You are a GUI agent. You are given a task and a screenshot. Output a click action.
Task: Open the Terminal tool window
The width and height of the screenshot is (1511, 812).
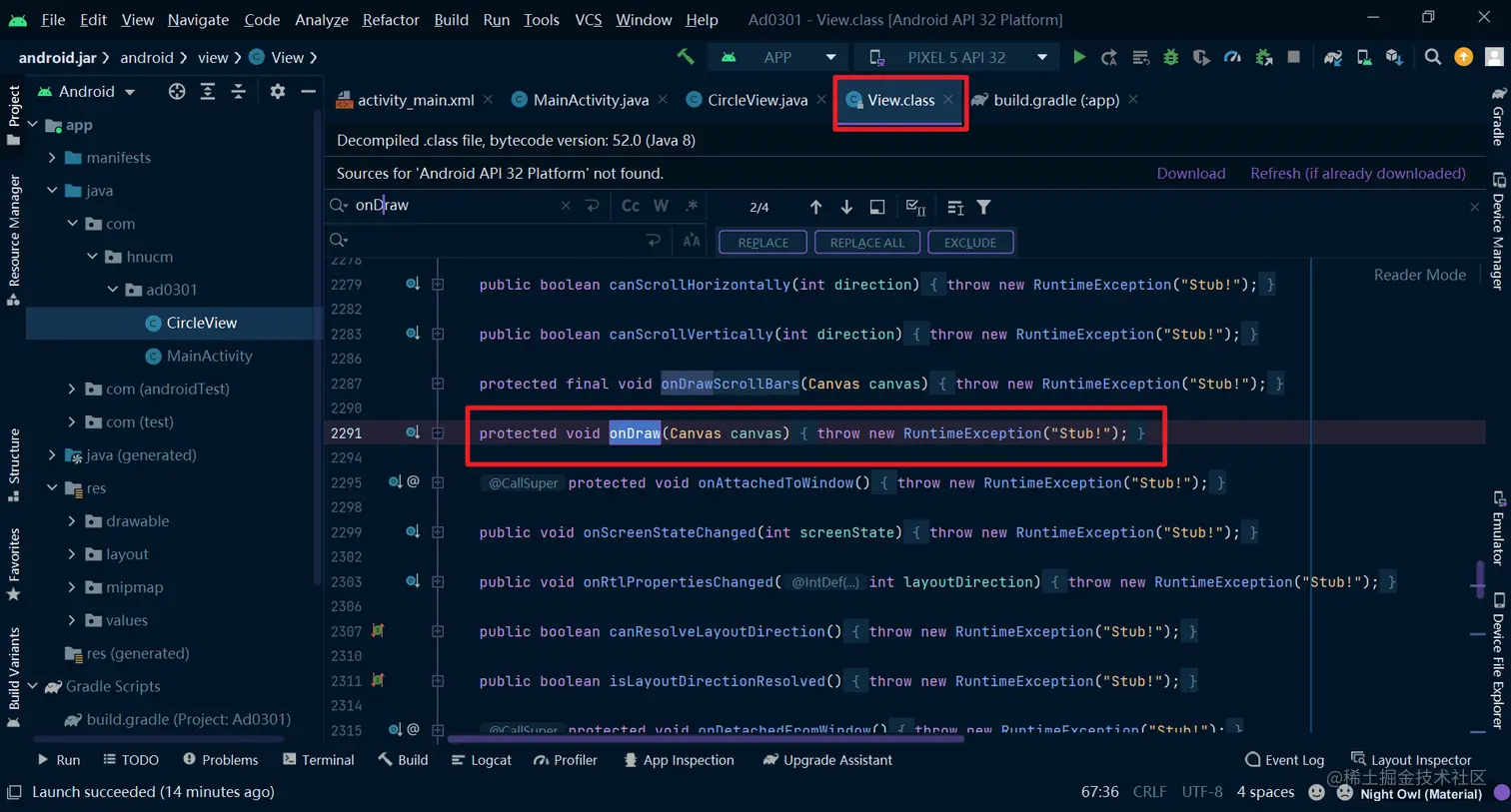click(x=319, y=760)
